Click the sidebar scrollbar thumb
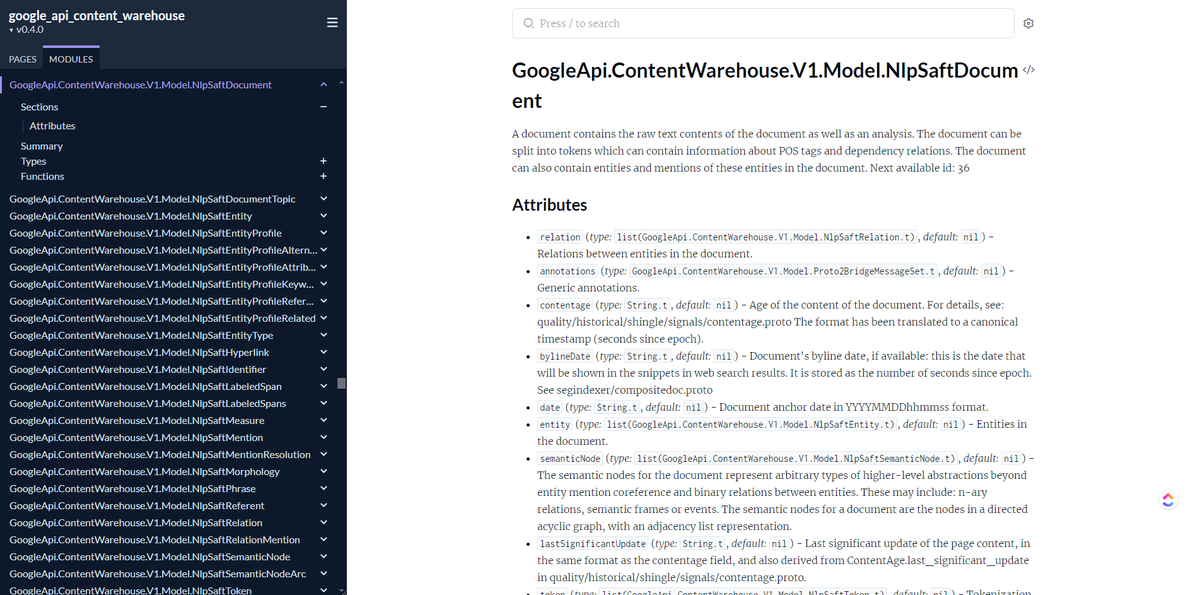Screen dimensions: 1200x595 [341, 383]
